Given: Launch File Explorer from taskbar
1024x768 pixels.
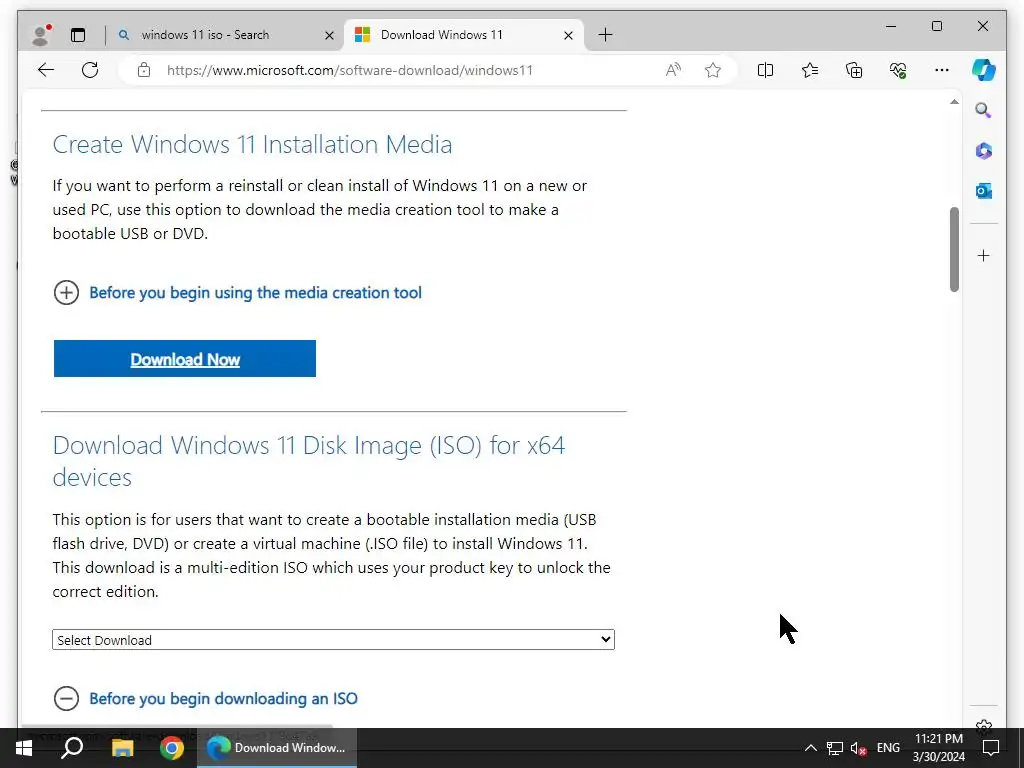Looking at the screenshot, I should pyautogui.click(x=122, y=748).
